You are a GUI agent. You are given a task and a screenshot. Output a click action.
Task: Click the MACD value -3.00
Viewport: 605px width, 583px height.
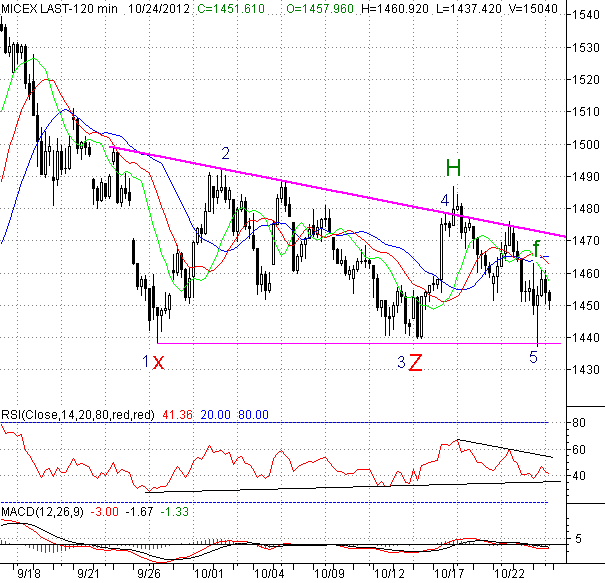click(104, 512)
